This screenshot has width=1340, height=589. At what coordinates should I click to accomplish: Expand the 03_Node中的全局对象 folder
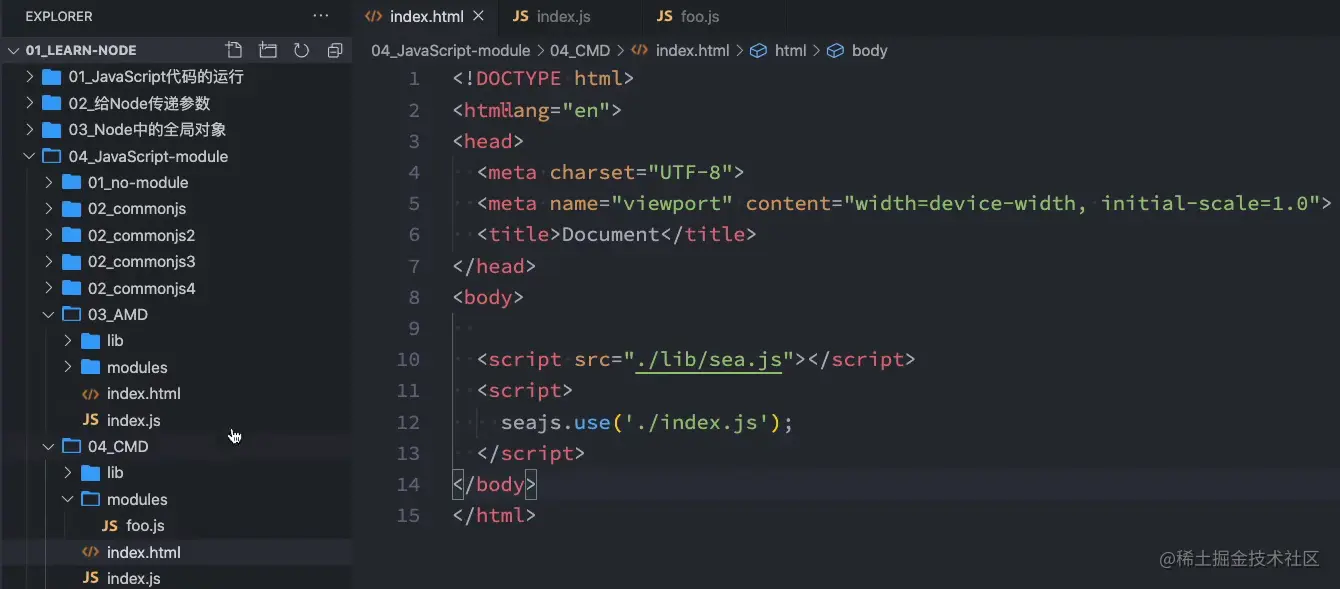(x=29, y=129)
